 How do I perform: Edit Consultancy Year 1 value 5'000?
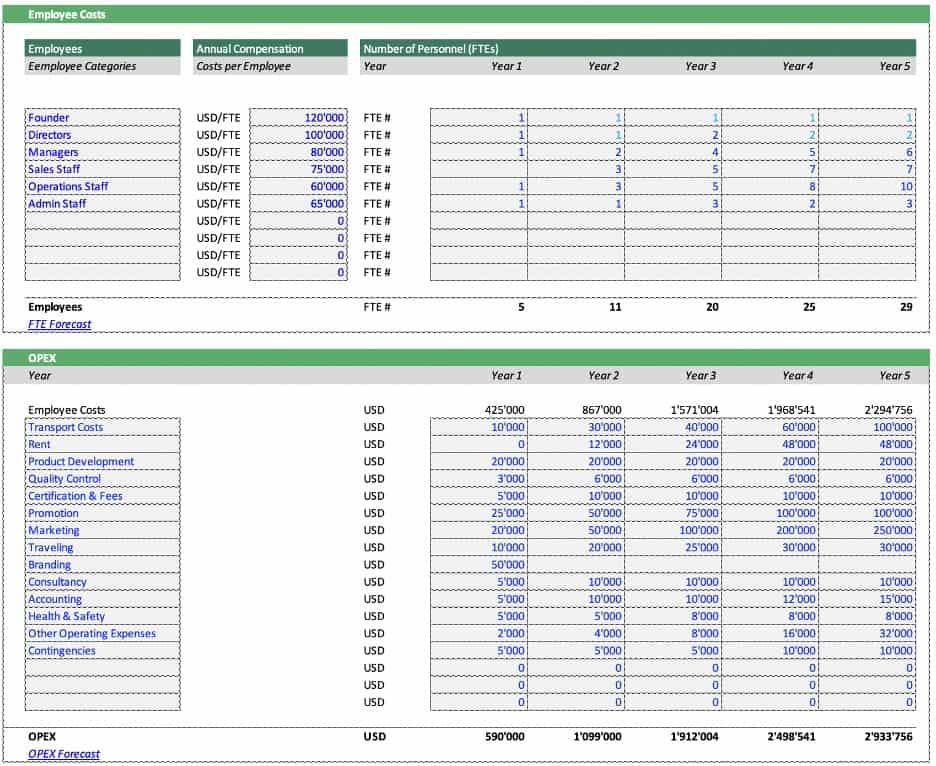tap(479, 582)
